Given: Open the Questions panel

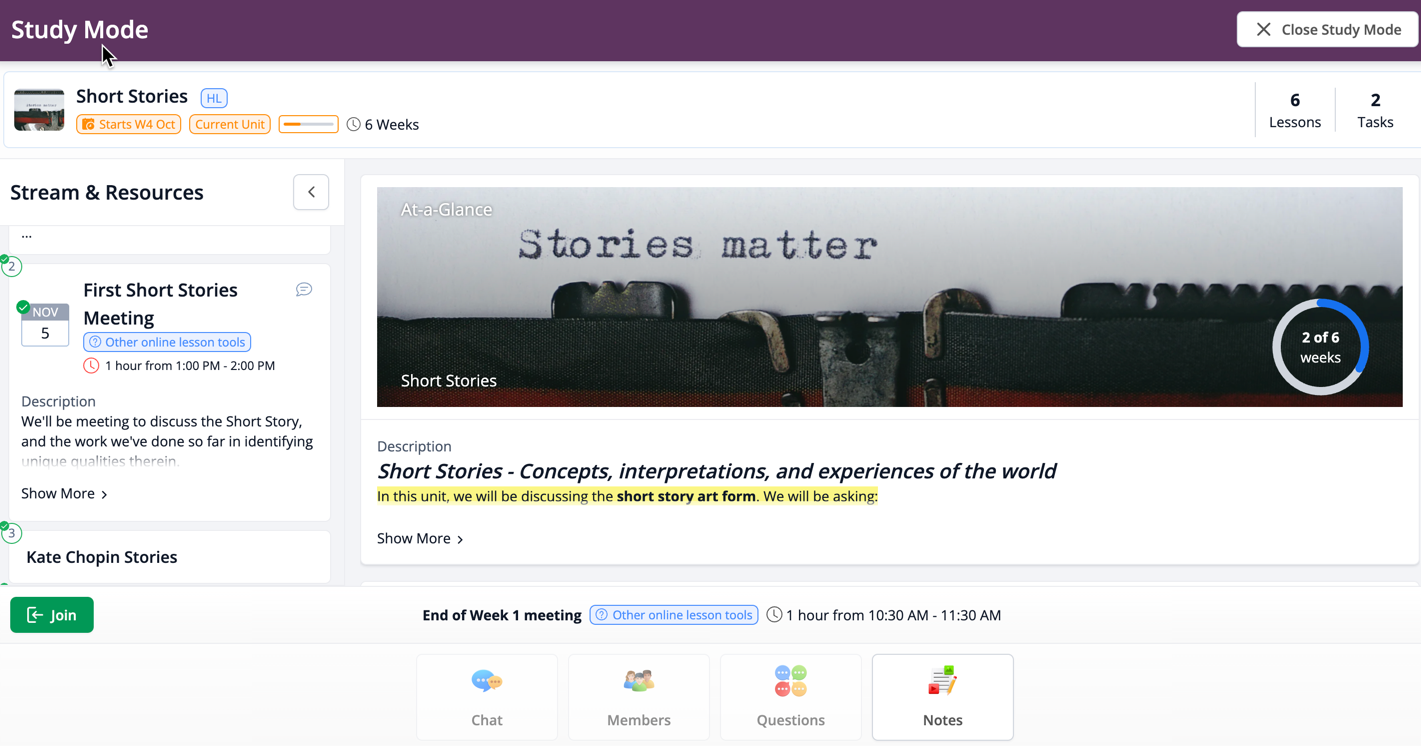Looking at the screenshot, I should (790, 697).
